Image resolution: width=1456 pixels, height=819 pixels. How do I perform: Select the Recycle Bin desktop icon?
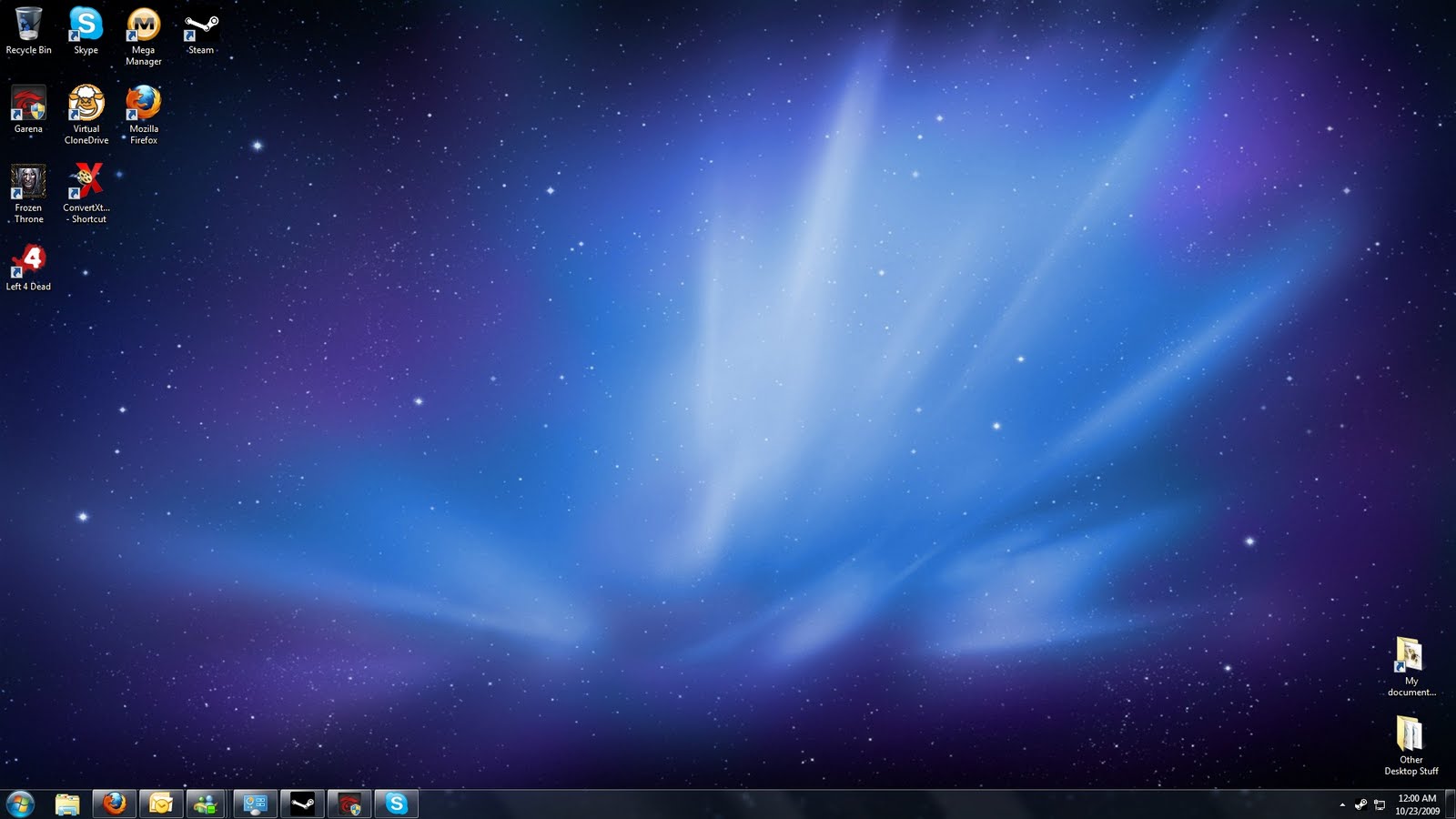(28, 31)
